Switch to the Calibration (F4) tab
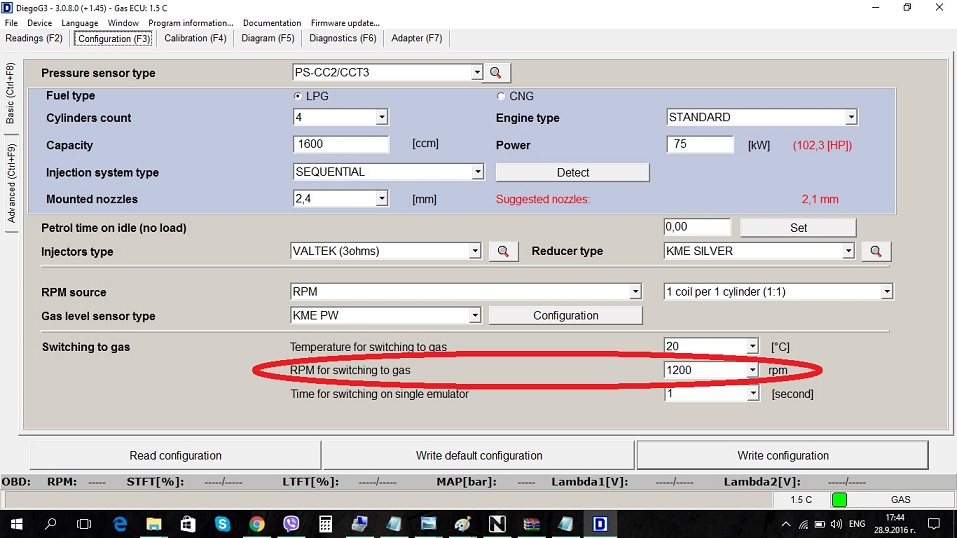 pos(195,39)
